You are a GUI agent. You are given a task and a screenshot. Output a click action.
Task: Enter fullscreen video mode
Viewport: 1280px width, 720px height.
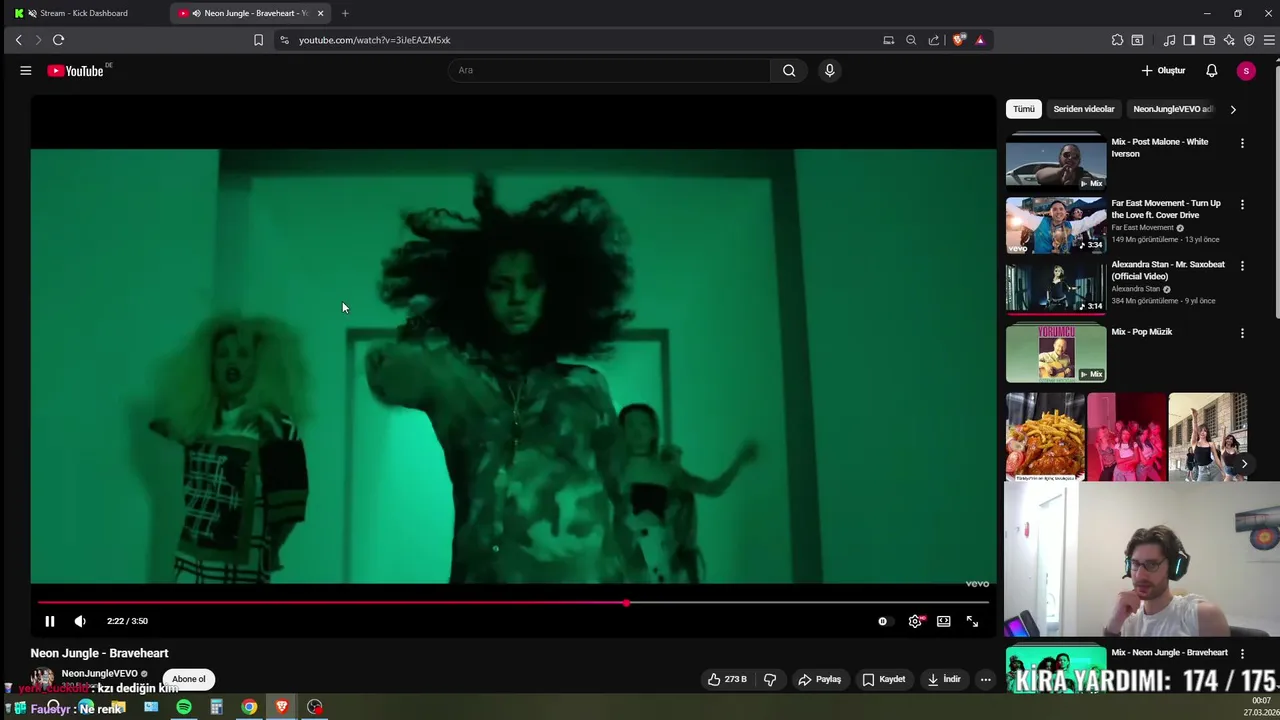coord(972,621)
